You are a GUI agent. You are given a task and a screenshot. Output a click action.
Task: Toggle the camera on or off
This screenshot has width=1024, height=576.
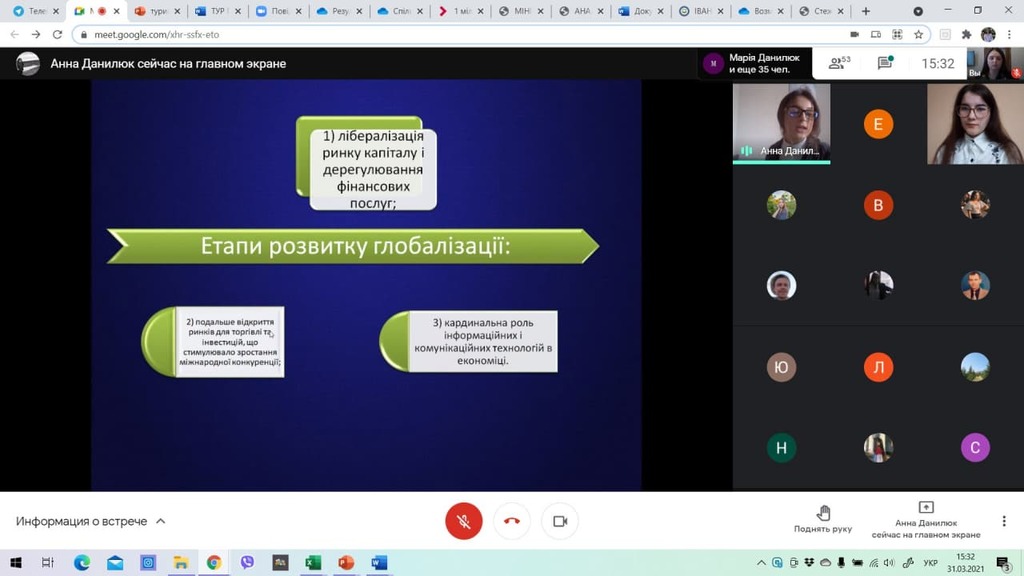(x=560, y=521)
